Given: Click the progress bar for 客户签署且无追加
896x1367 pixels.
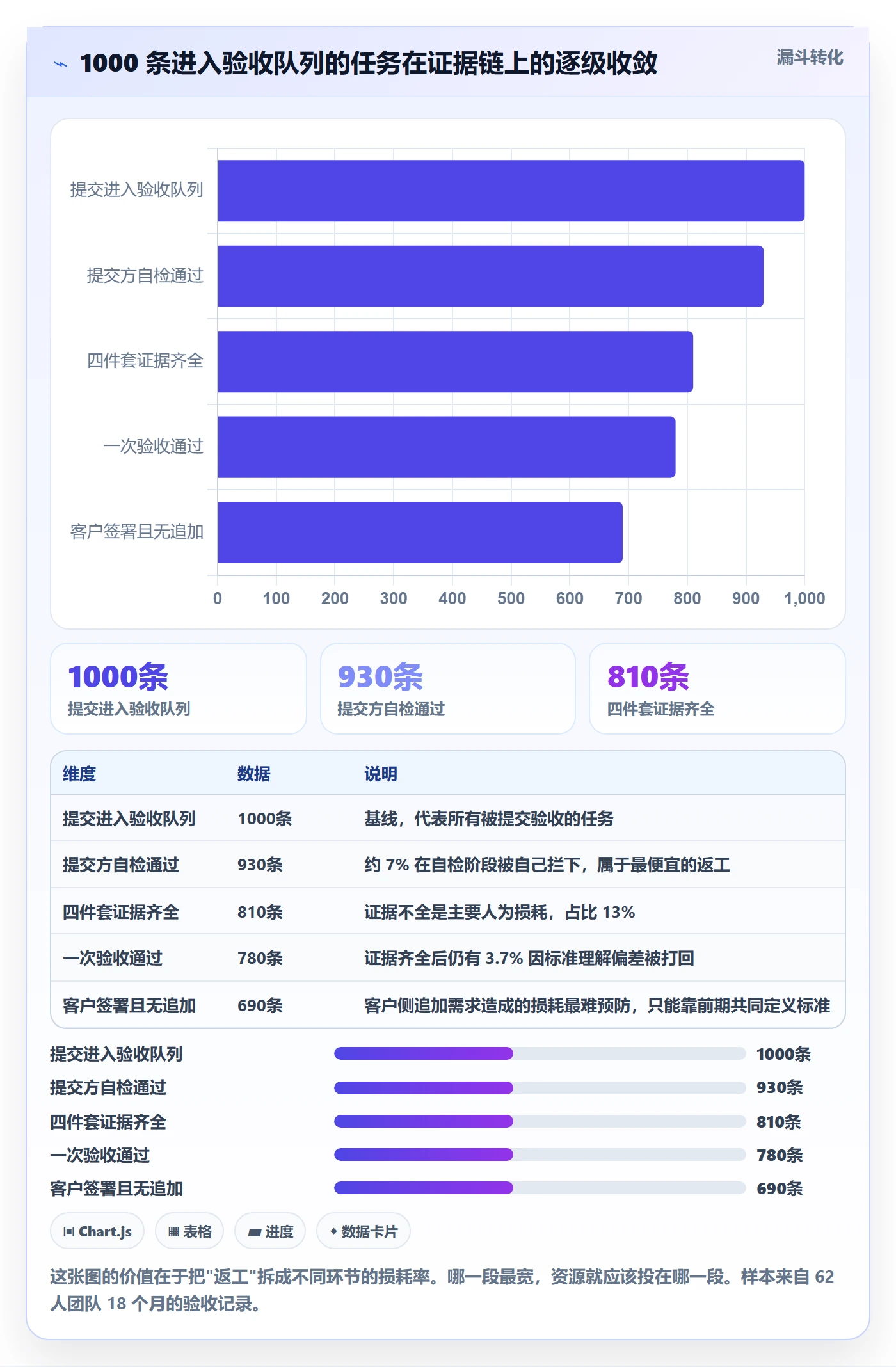Looking at the screenshot, I should 540,1188.
